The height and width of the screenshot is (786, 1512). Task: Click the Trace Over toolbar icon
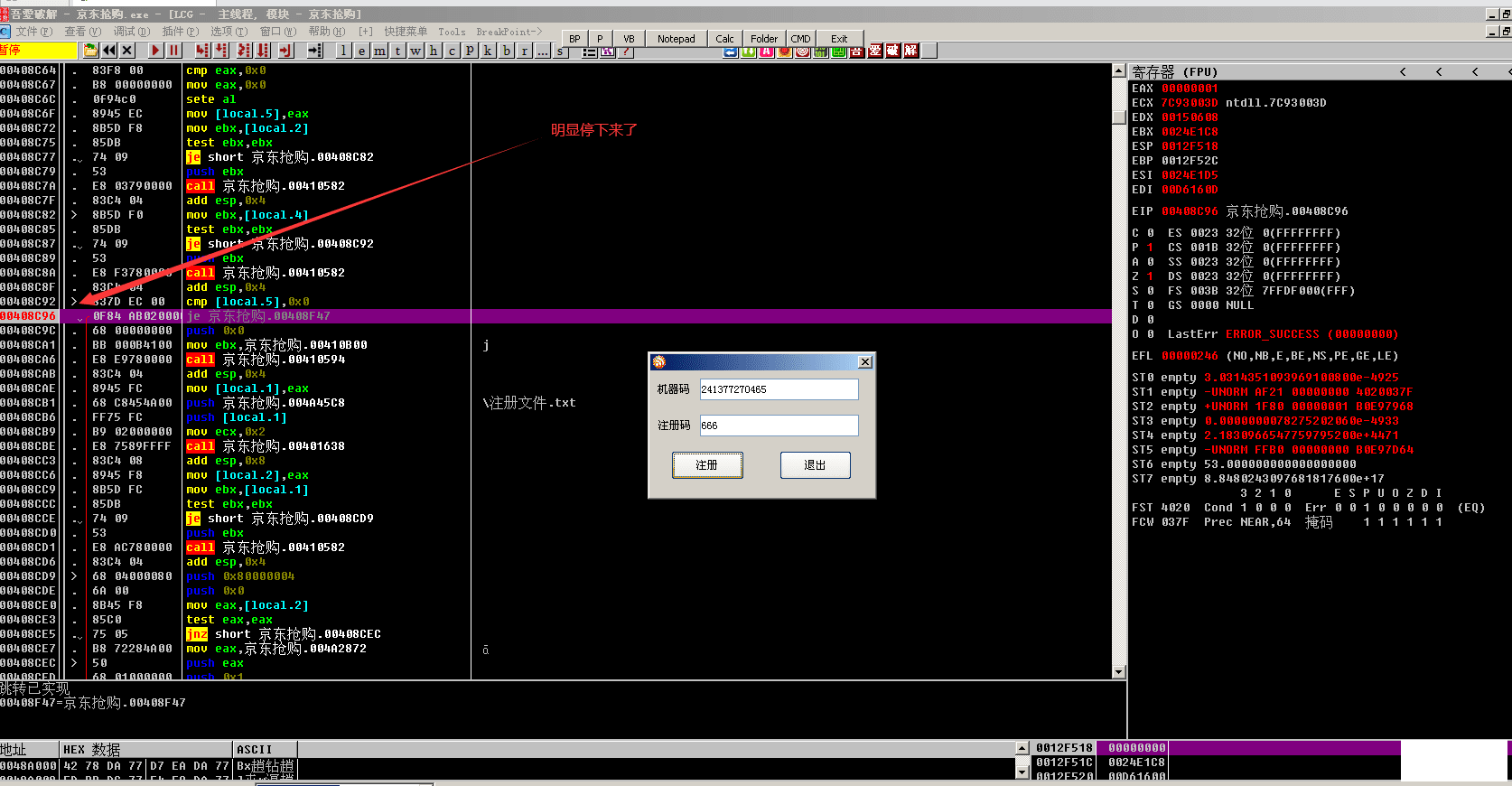263,51
